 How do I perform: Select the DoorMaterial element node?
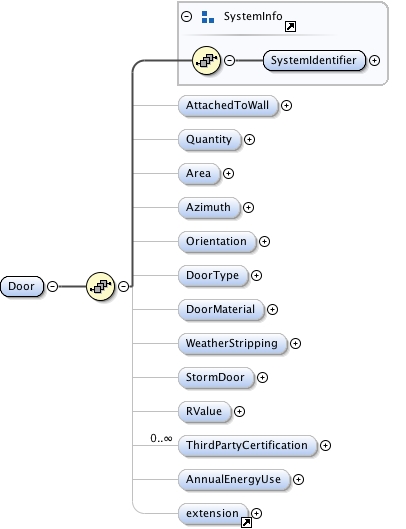pos(221,309)
